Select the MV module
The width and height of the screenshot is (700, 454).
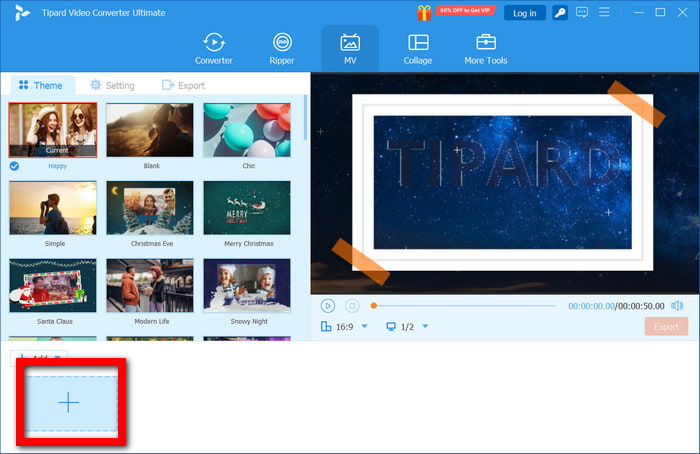point(350,49)
